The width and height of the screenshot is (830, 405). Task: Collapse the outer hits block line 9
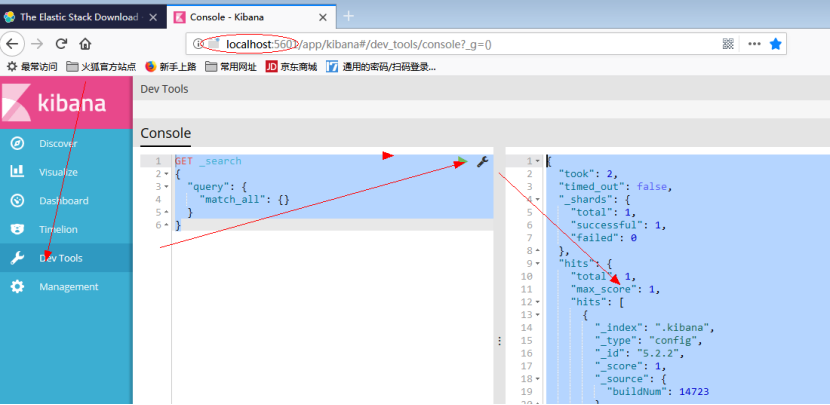(x=538, y=264)
